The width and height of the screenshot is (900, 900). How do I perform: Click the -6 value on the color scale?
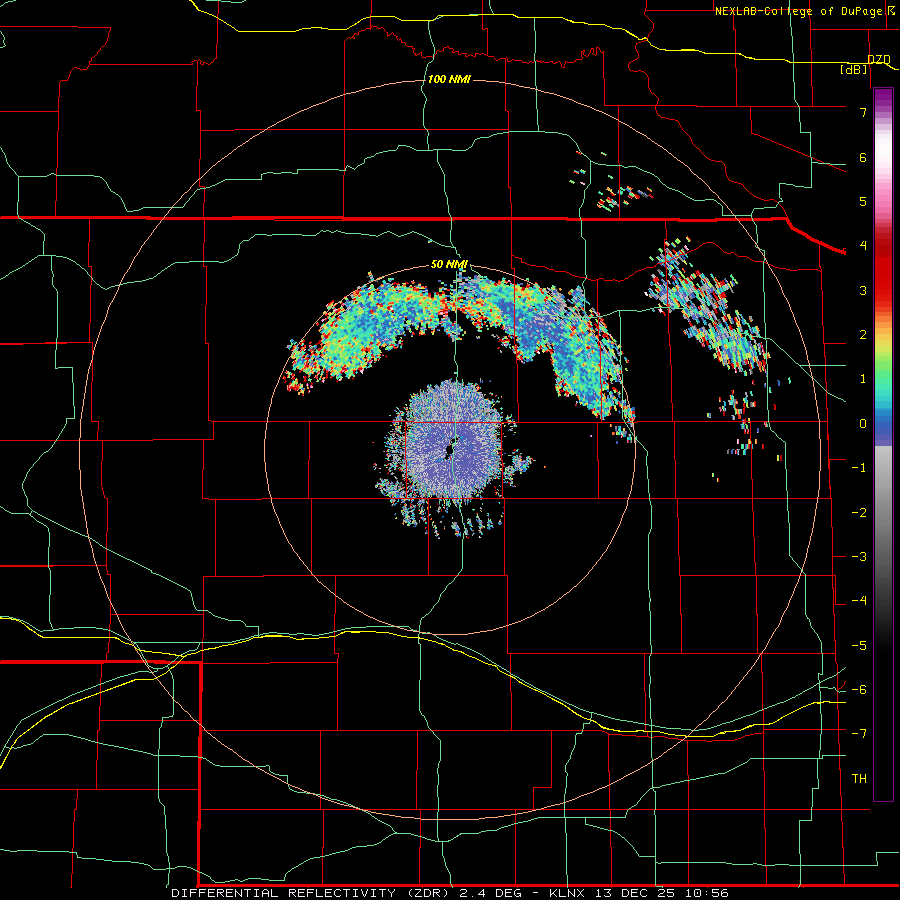859,690
